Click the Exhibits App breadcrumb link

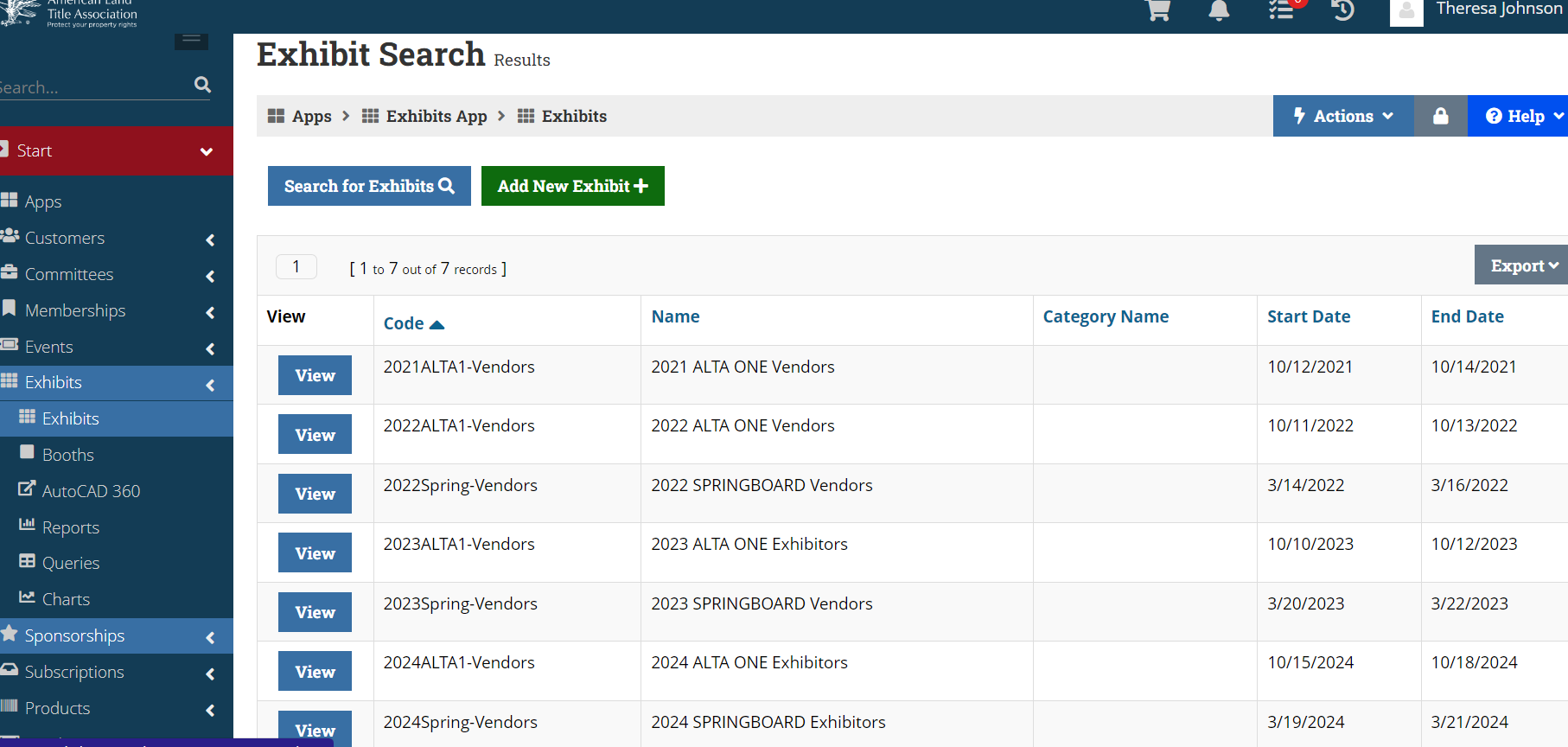click(x=437, y=116)
